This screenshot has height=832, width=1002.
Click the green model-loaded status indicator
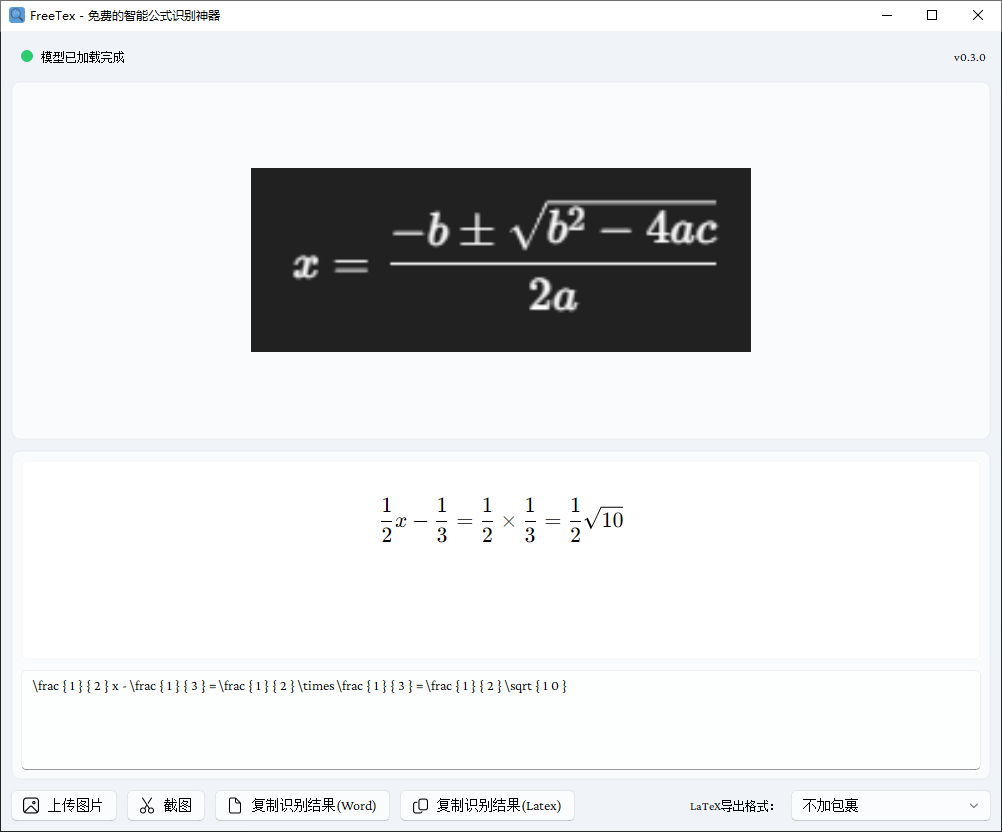pyautogui.click(x=27, y=56)
